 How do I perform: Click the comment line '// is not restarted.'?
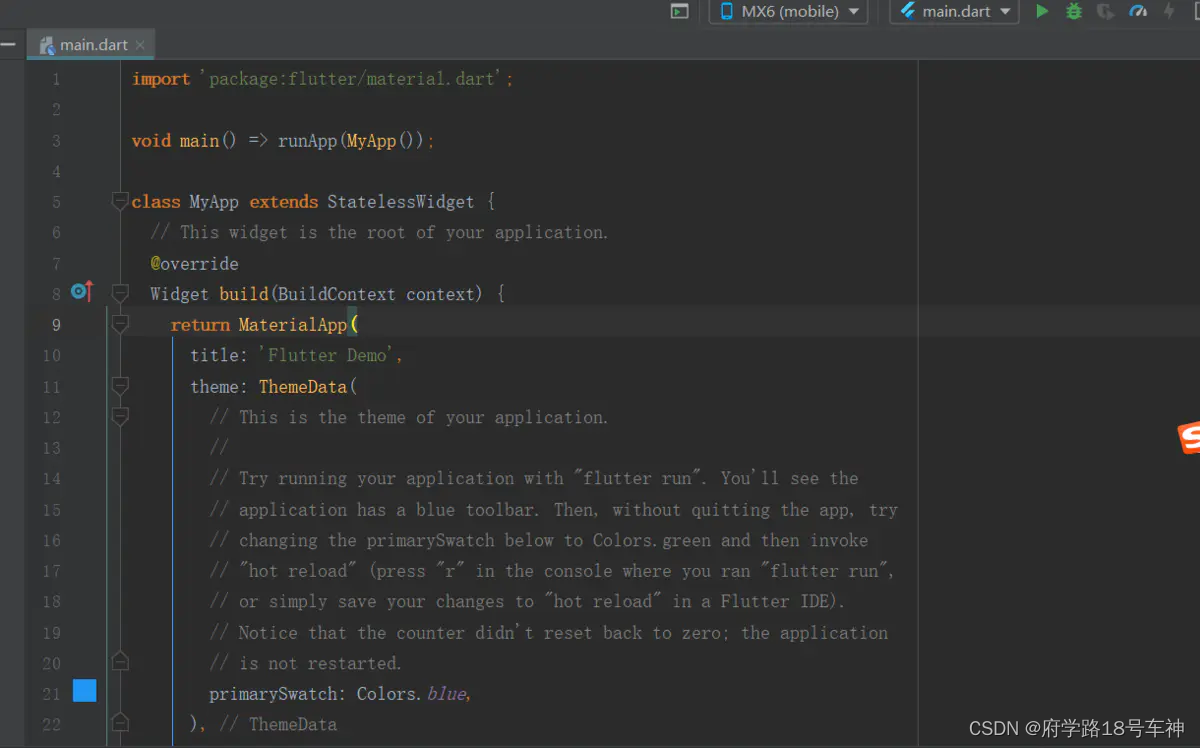[305, 663]
